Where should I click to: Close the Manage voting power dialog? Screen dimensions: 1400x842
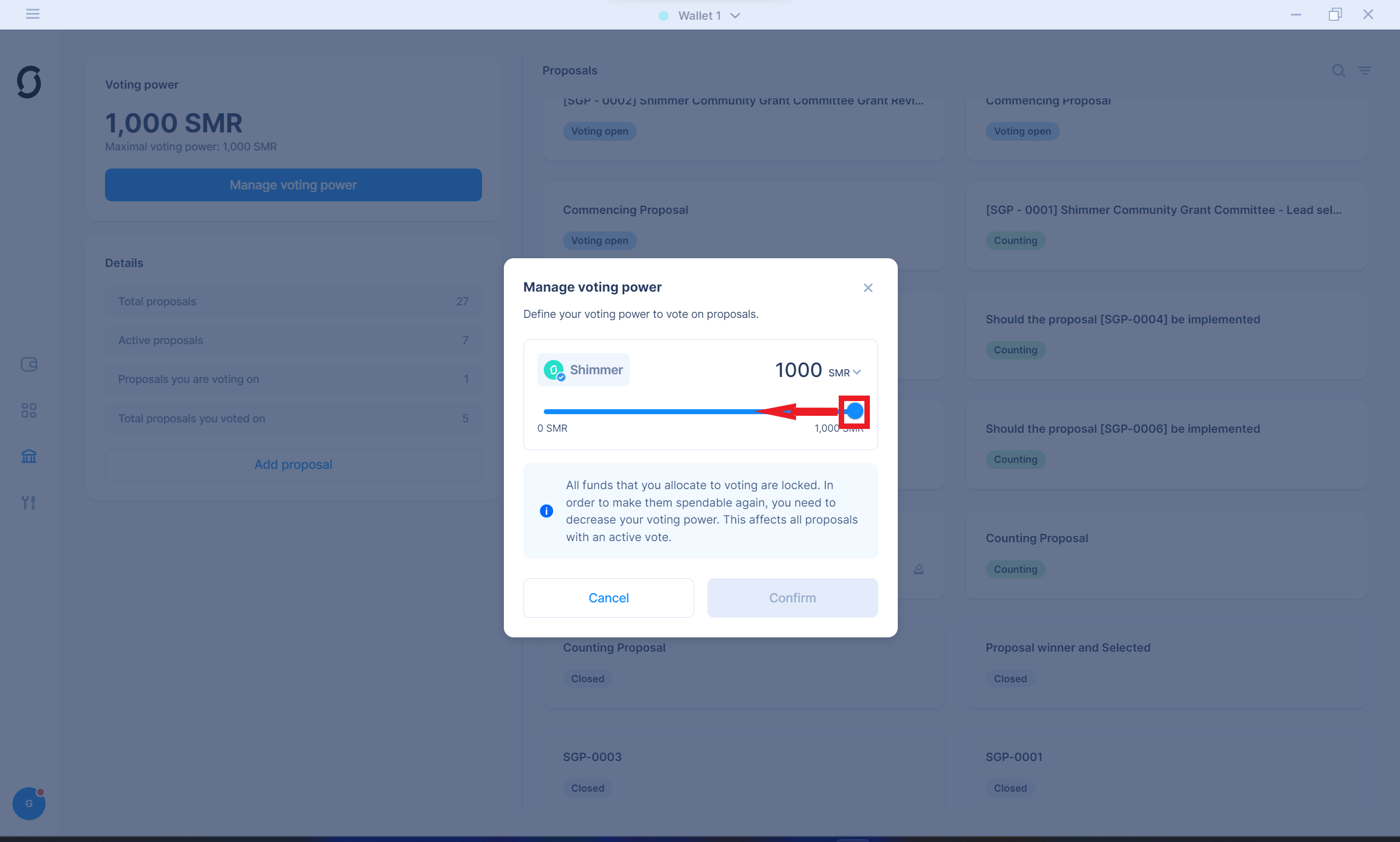pyautogui.click(x=868, y=288)
